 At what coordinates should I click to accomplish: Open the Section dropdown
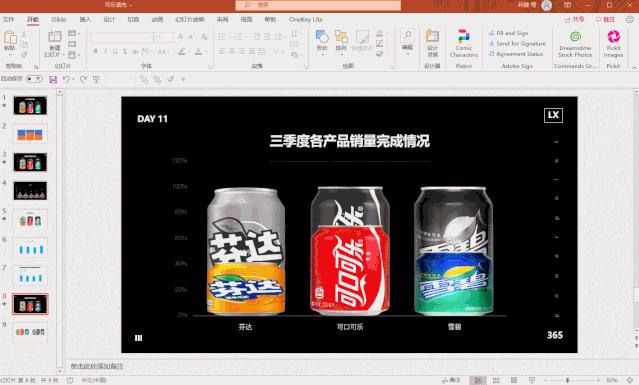pyautogui.click(x=73, y=55)
